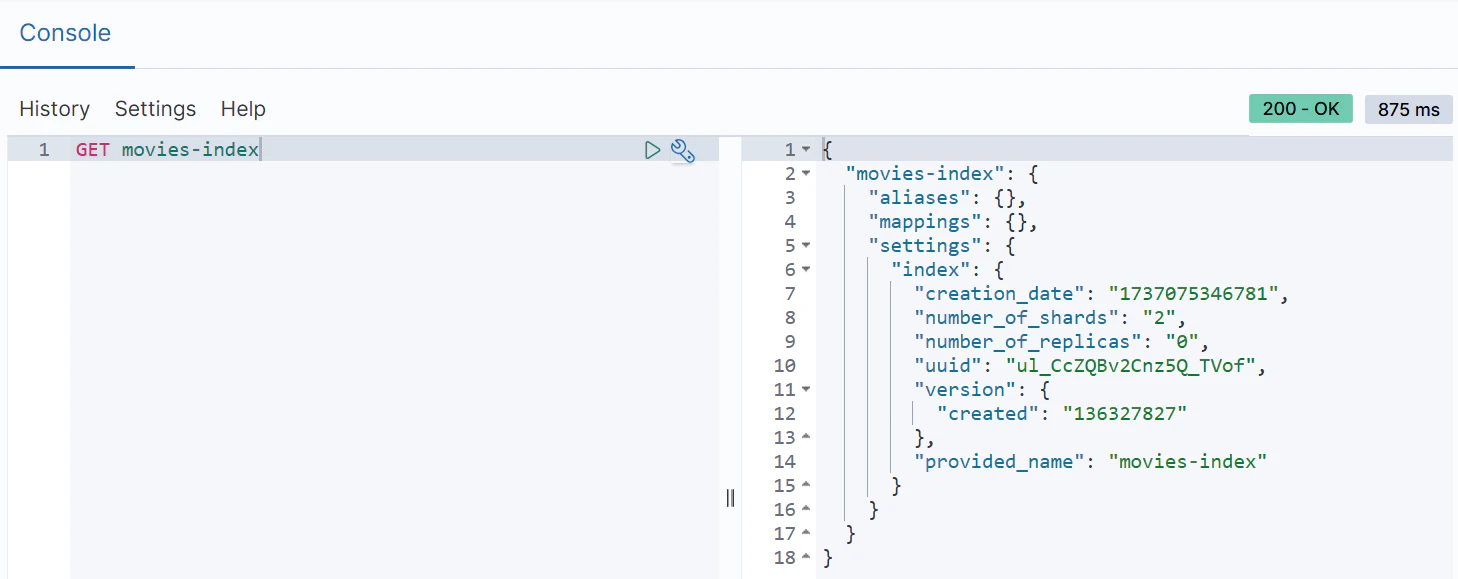Click the 200 - OK status badge
The image size is (1458, 579).
pos(1301,109)
